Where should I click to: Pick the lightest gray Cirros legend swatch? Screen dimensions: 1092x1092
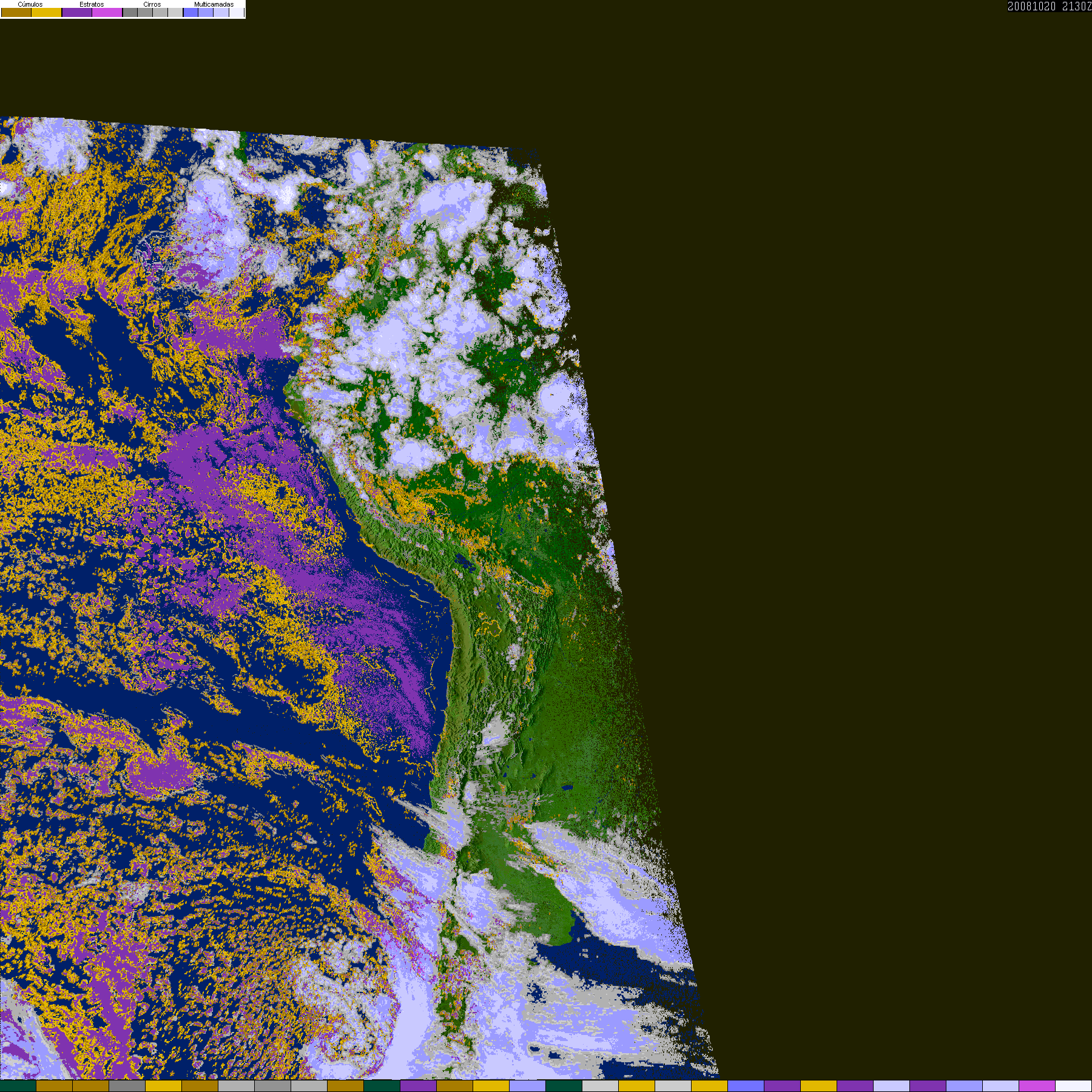click(175, 12)
